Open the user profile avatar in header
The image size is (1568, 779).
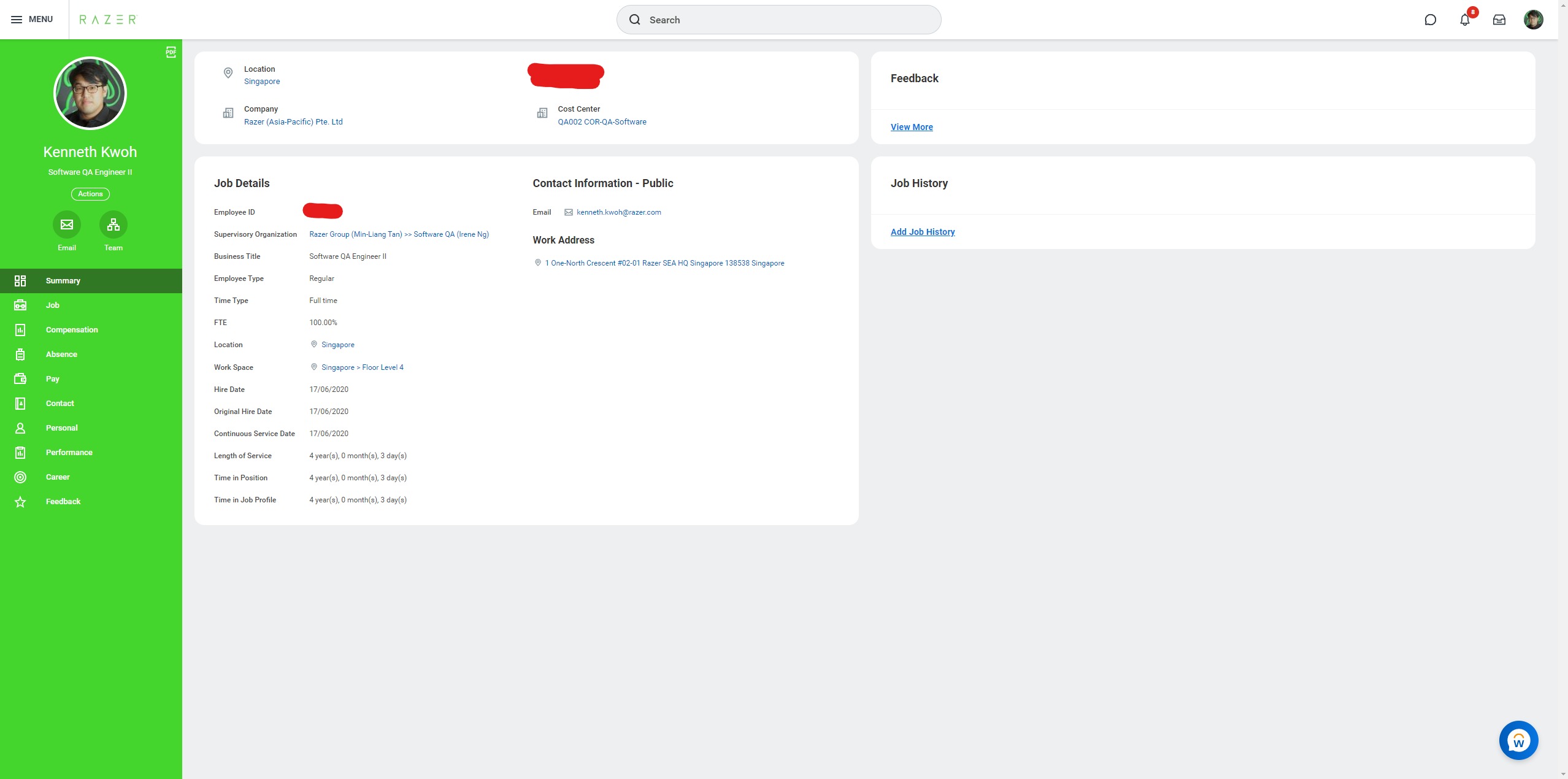point(1533,20)
